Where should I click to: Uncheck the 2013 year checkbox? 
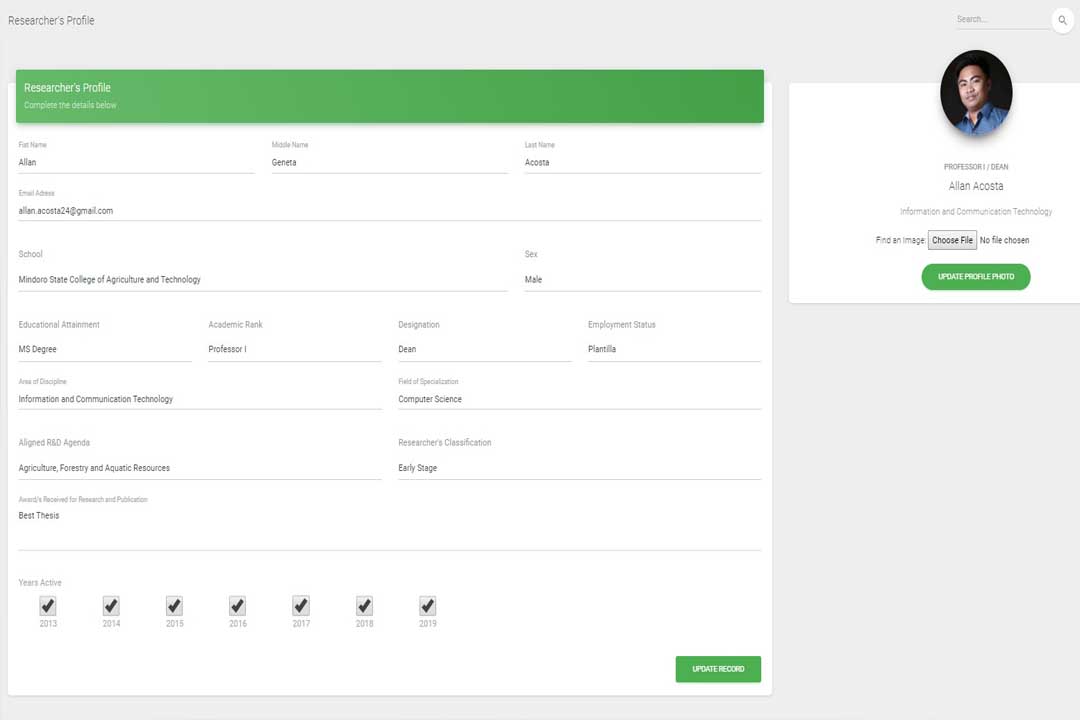[48, 606]
